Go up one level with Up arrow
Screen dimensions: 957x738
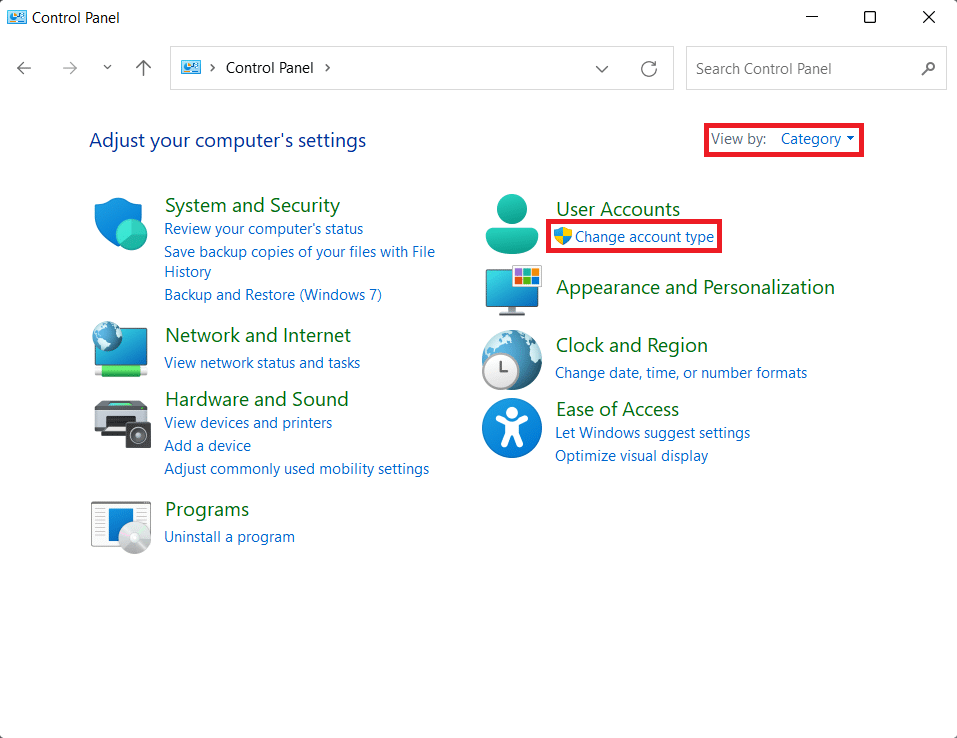click(x=143, y=68)
